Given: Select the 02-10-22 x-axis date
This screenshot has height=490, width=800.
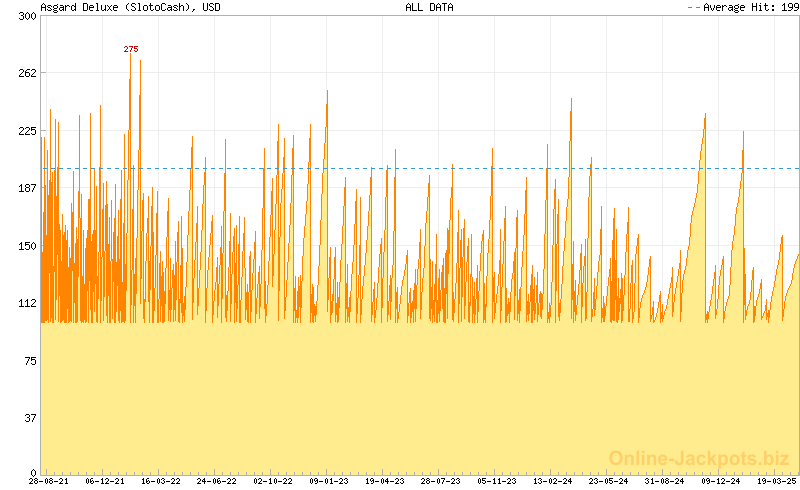Looking at the screenshot, I should click(273, 481).
